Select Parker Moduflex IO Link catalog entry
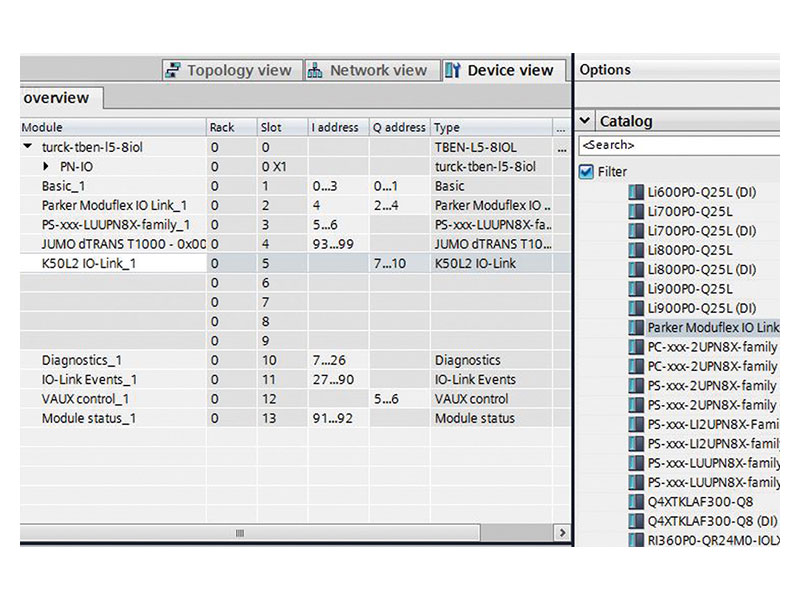The width and height of the screenshot is (800, 600). [x=713, y=328]
